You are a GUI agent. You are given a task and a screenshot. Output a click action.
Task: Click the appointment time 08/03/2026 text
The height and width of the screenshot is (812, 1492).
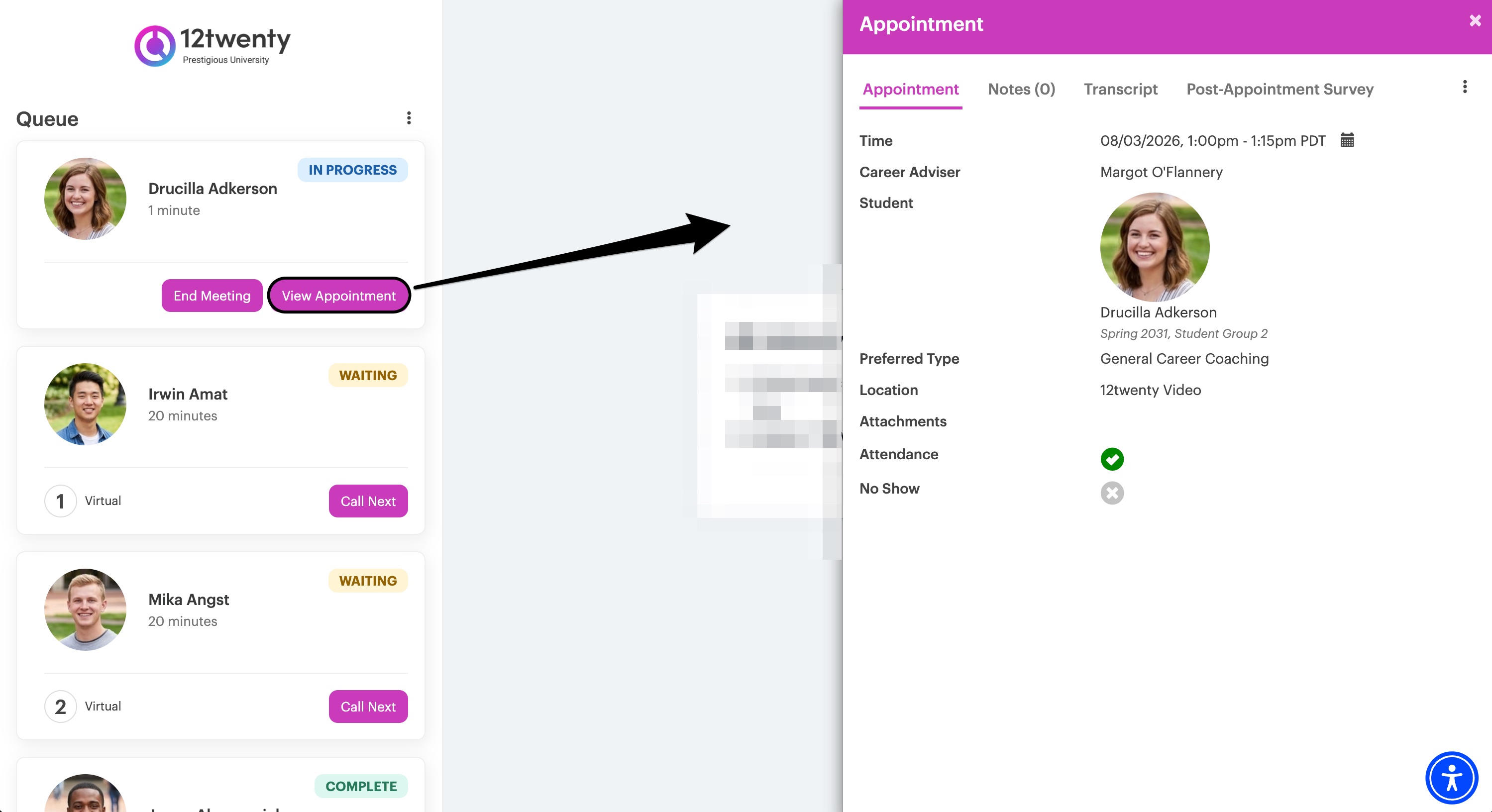(x=1212, y=141)
